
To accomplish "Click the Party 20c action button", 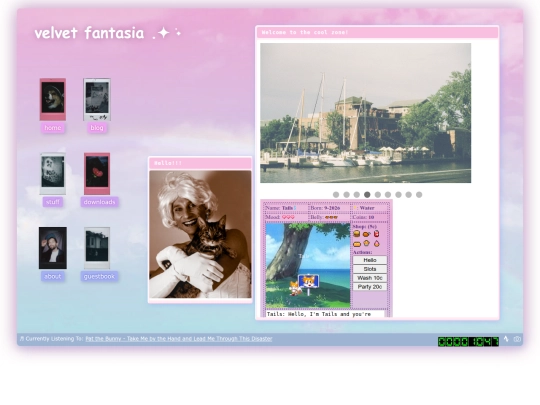I will [370, 287].
